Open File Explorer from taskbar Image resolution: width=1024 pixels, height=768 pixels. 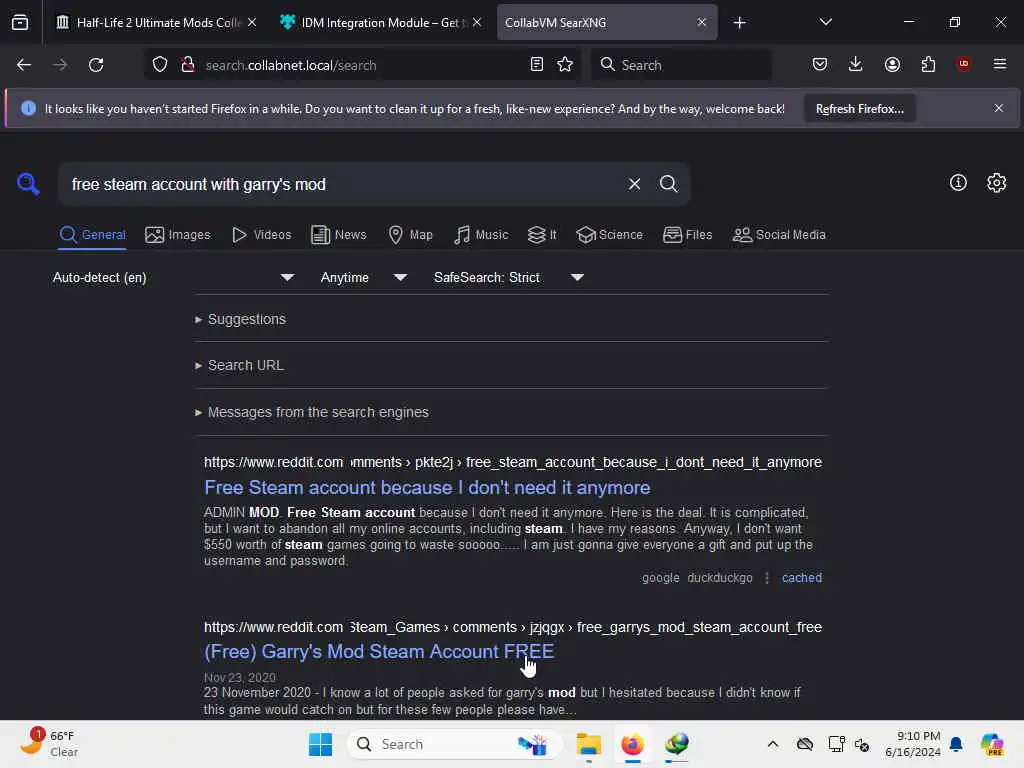pyautogui.click(x=588, y=744)
